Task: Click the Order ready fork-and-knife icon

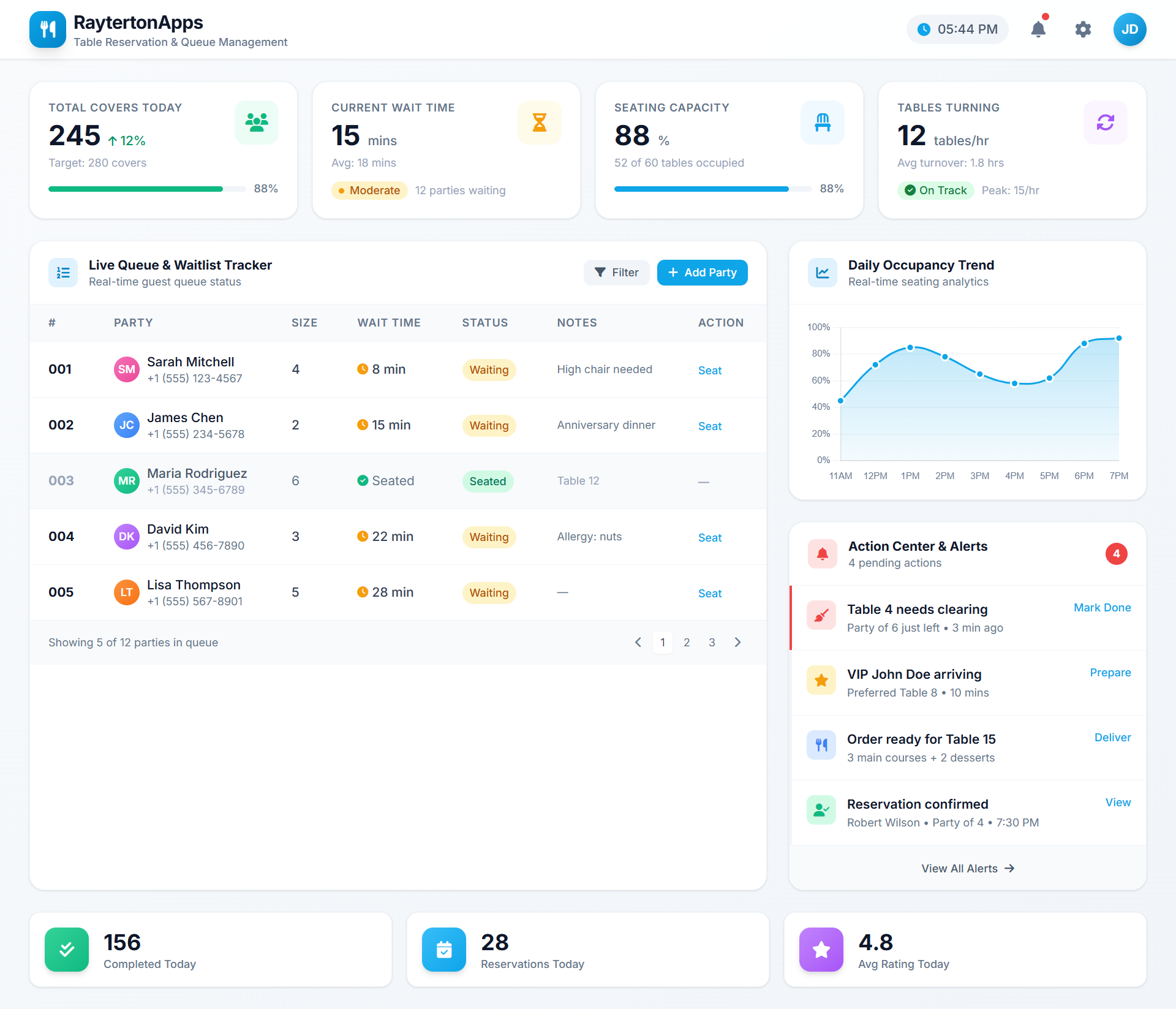Action: tap(821, 744)
